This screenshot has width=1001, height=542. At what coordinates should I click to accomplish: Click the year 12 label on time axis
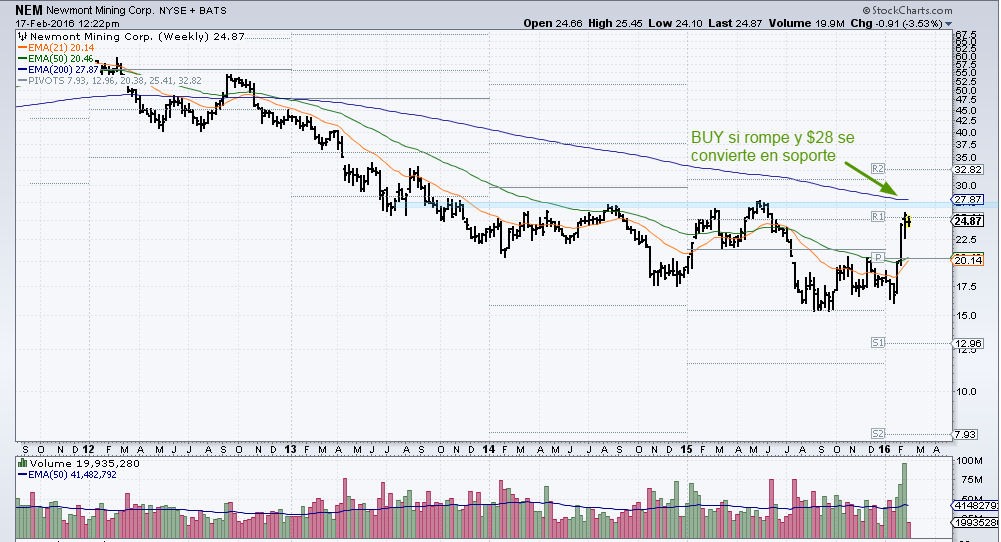click(x=89, y=449)
